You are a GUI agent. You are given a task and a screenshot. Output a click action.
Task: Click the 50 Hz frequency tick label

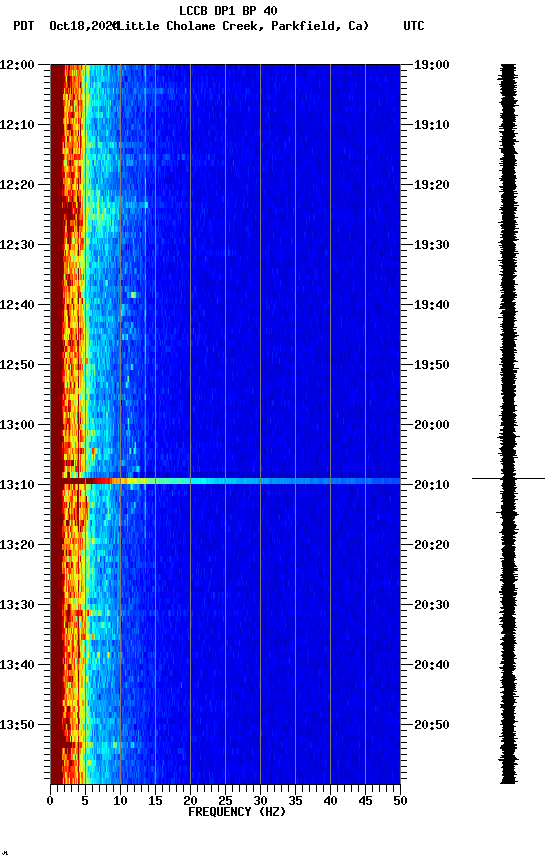(401, 802)
